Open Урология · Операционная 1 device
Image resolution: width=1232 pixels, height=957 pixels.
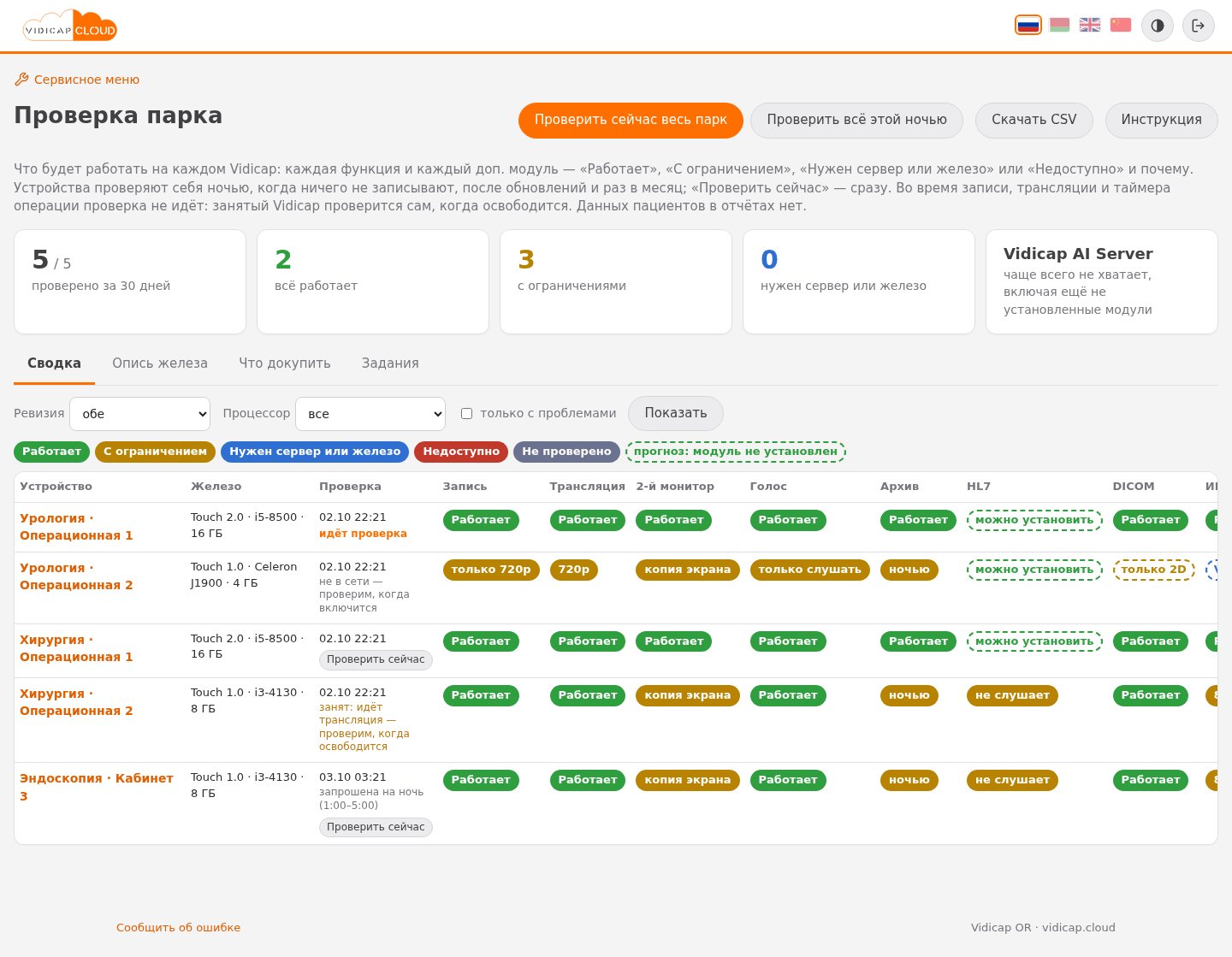click(x=76, y=527)
